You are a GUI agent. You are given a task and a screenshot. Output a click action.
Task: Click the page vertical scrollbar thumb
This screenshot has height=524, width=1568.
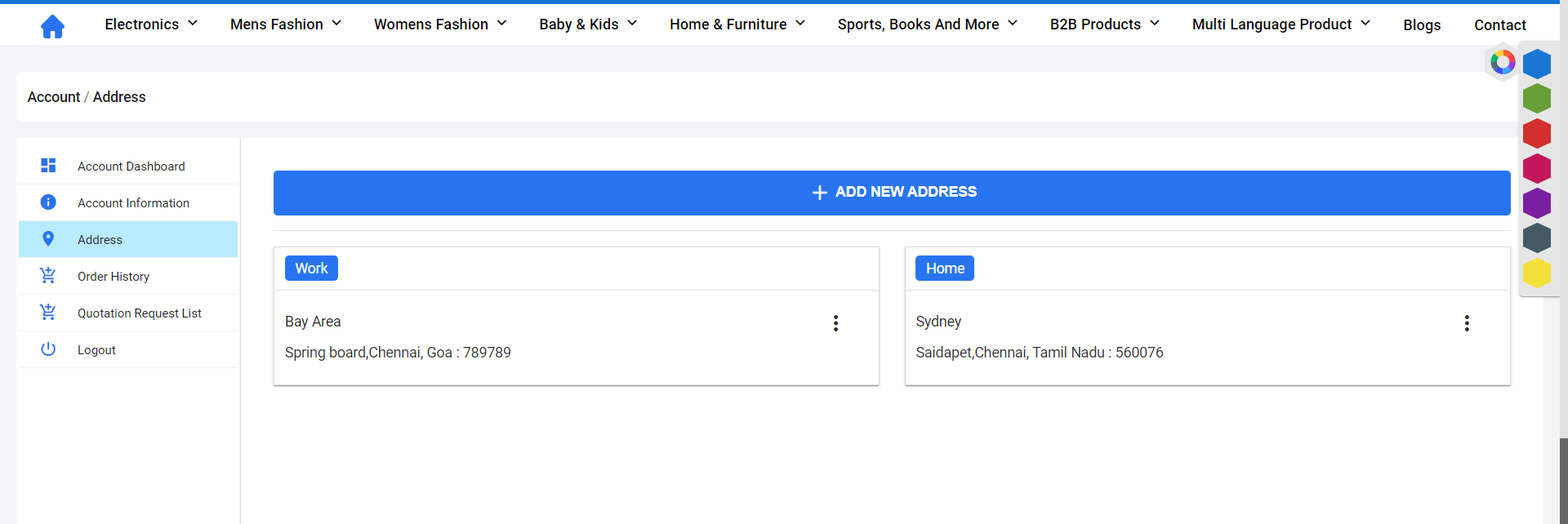(1563, 481)
